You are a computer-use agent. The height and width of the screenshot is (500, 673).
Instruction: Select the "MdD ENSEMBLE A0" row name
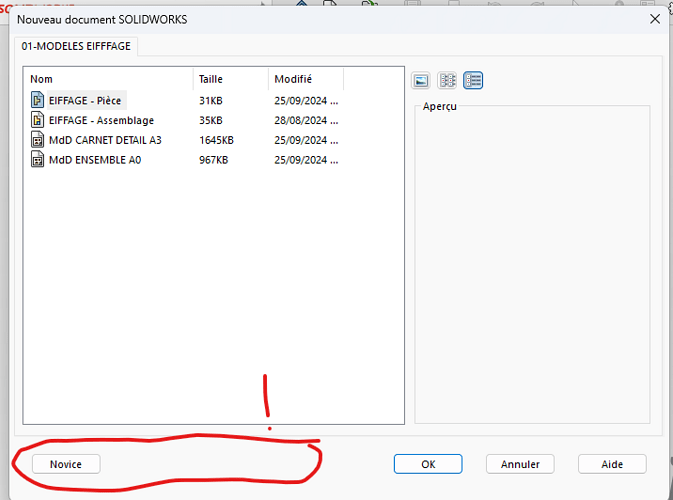point(95,160)
